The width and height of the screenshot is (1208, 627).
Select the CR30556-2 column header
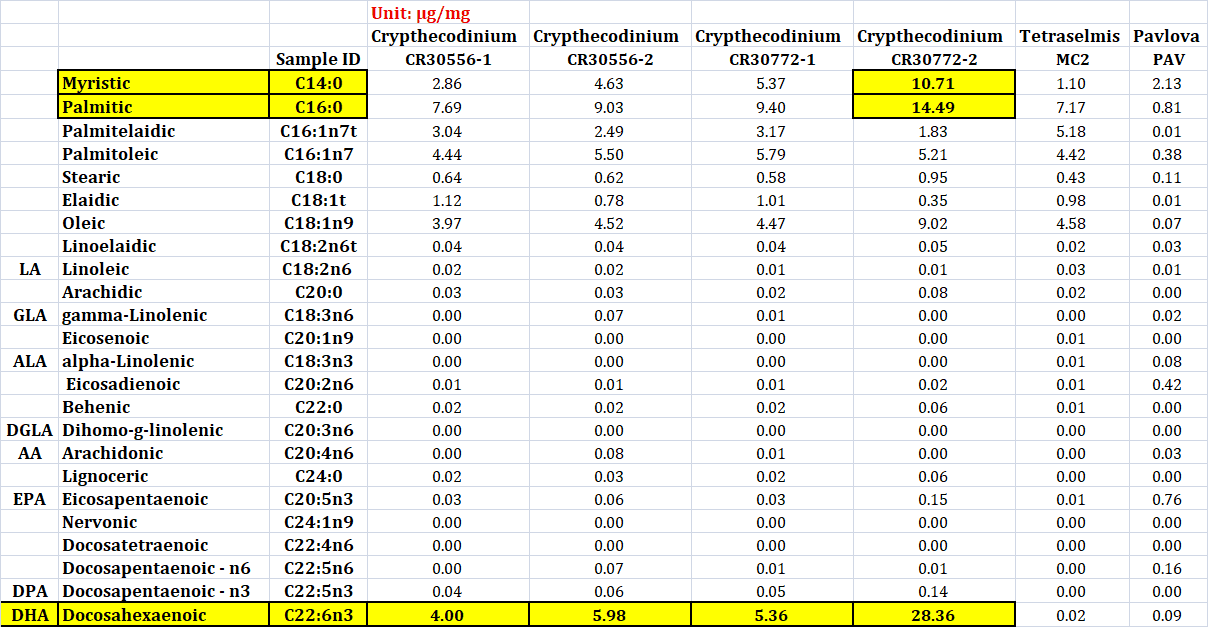[610, 60]
